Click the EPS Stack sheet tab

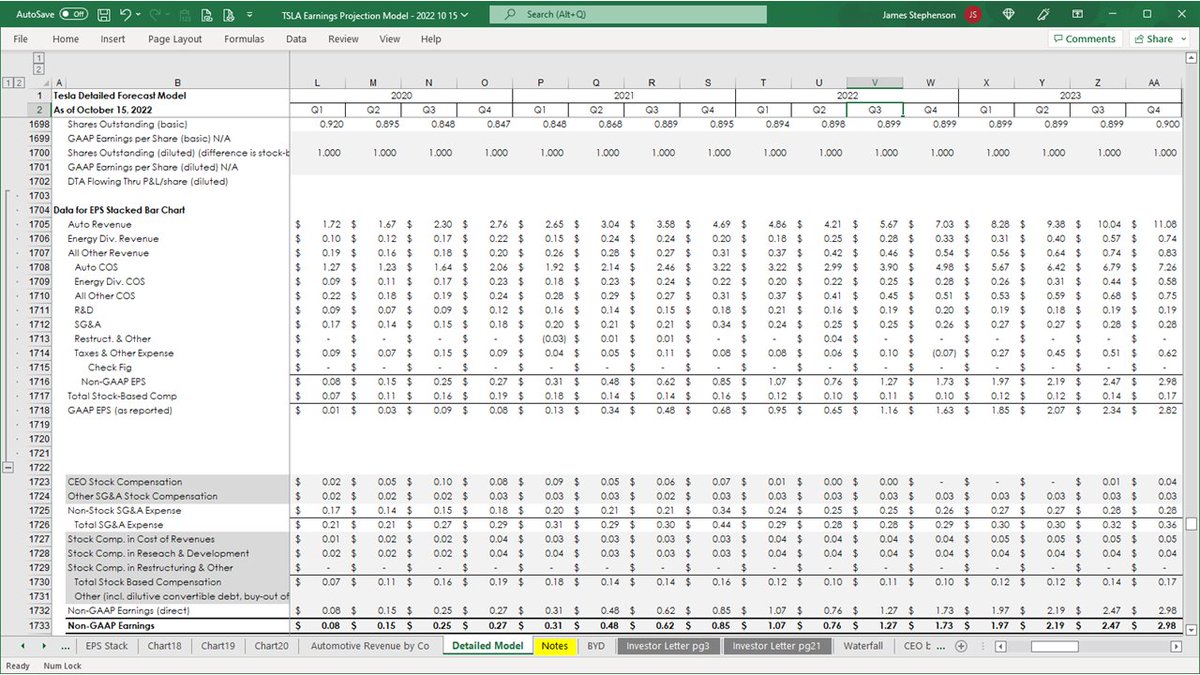107,646
